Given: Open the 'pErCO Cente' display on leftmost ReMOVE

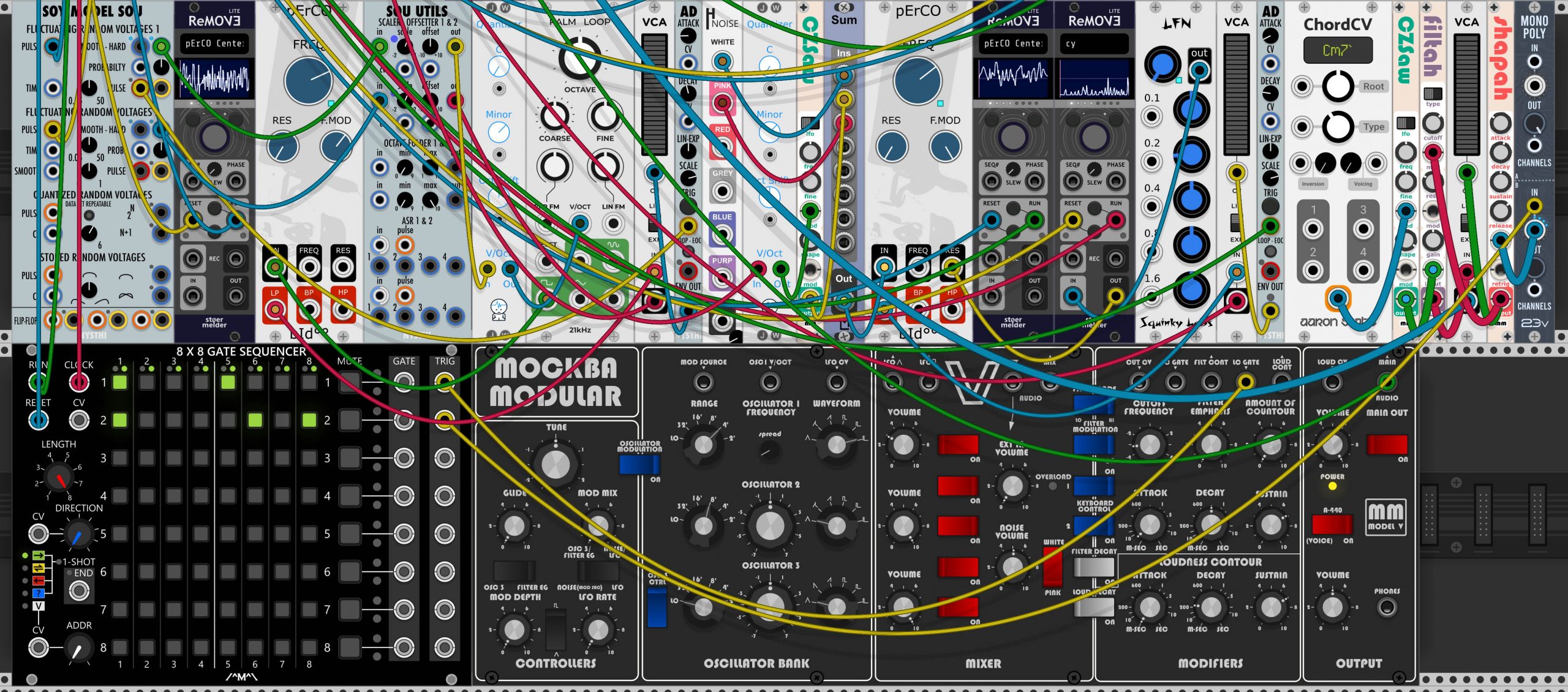Looking at the screenshot, I should [x=214, y=43].
